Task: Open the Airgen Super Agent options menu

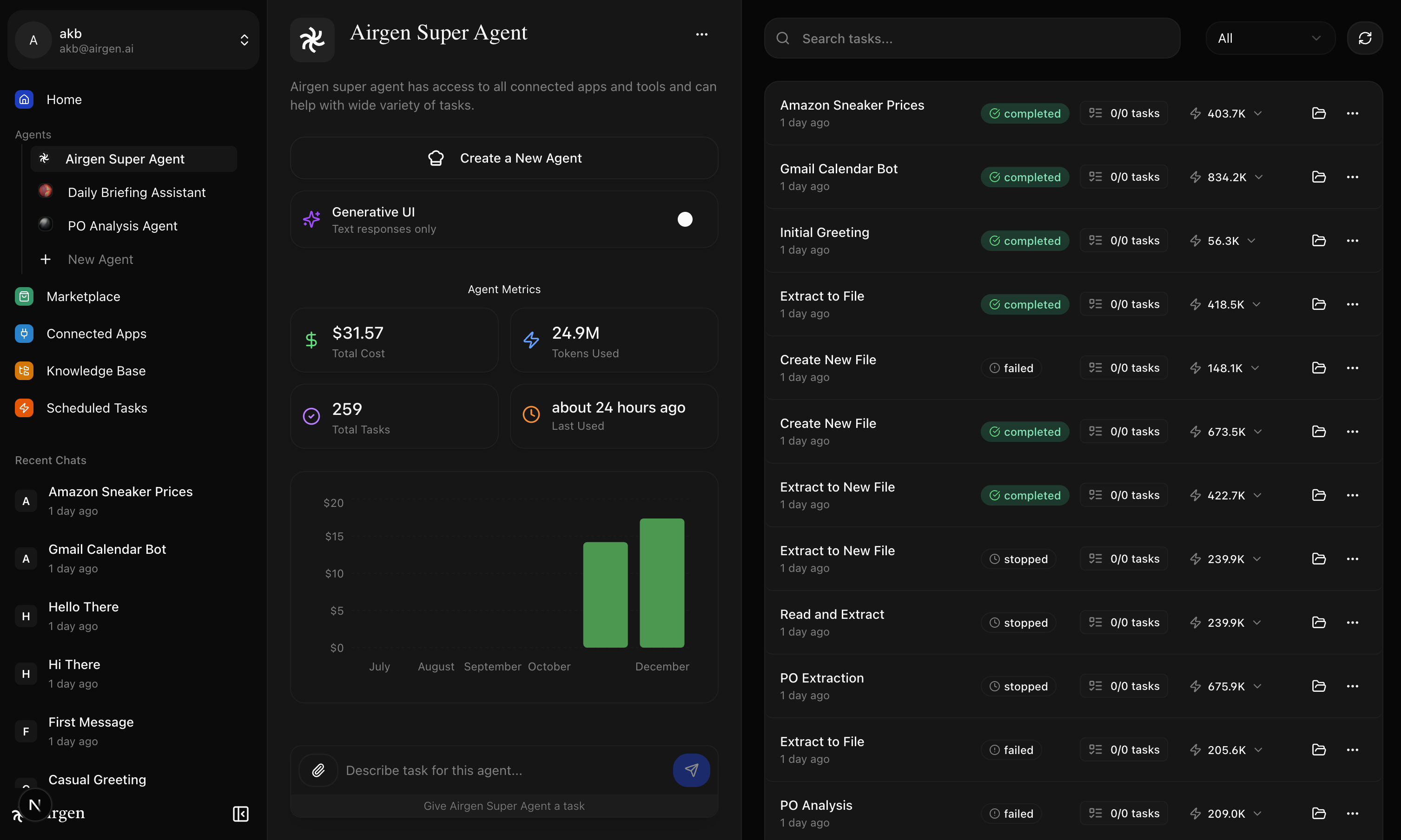Action: click(701, 34)
